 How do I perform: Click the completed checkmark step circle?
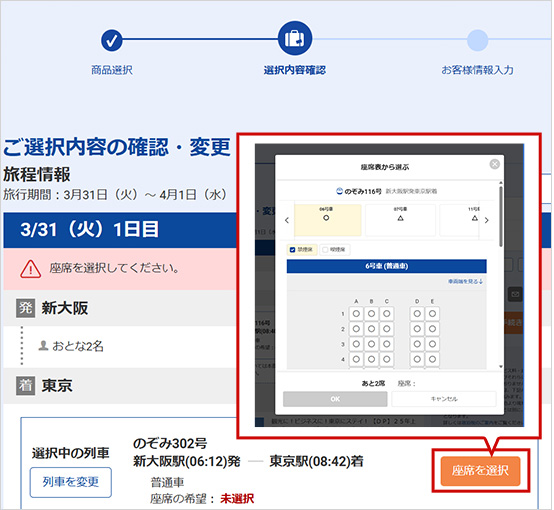pyautogui.click(x=112, y=40)
